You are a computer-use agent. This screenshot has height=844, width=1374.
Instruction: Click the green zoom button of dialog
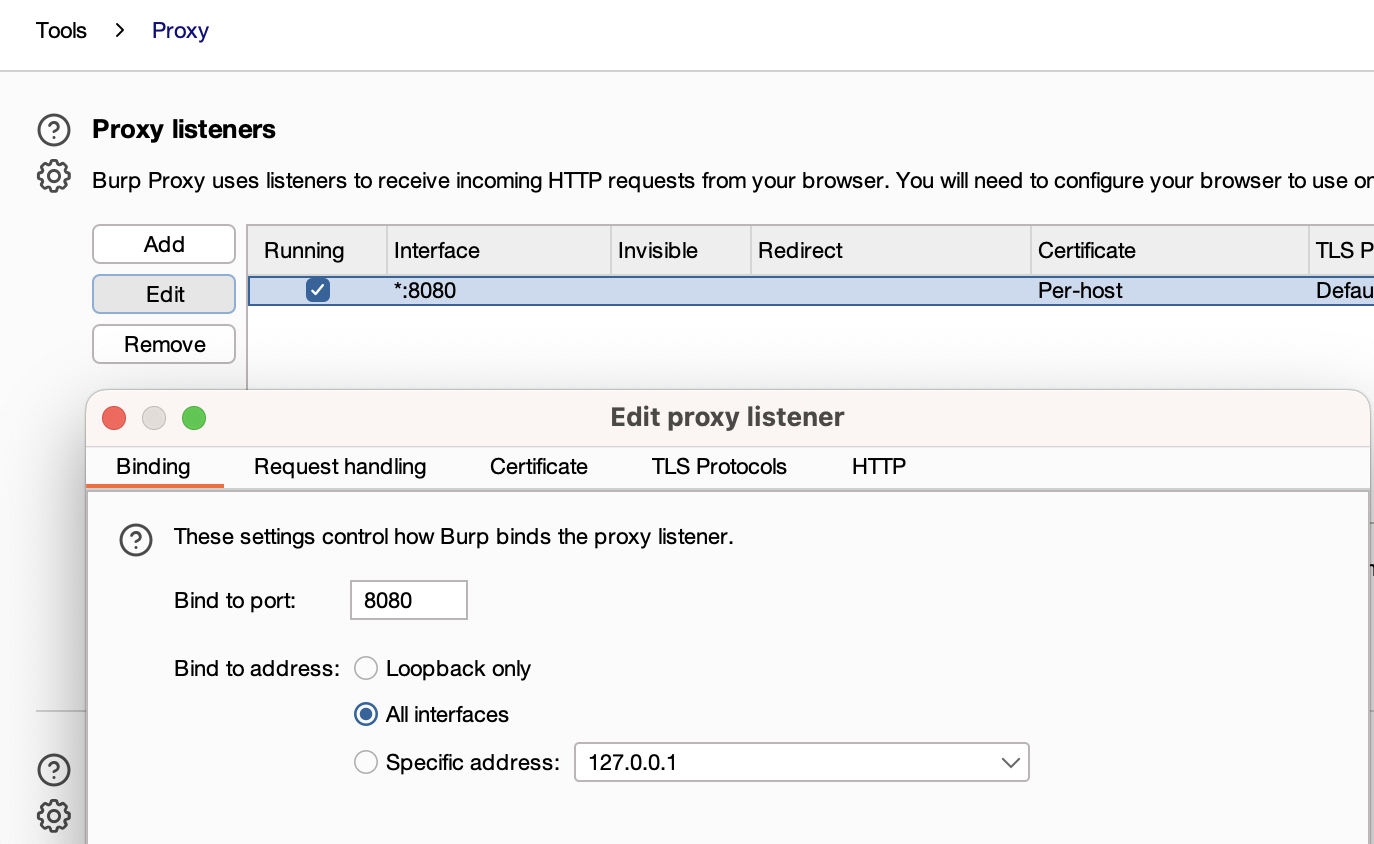[194, 418]
